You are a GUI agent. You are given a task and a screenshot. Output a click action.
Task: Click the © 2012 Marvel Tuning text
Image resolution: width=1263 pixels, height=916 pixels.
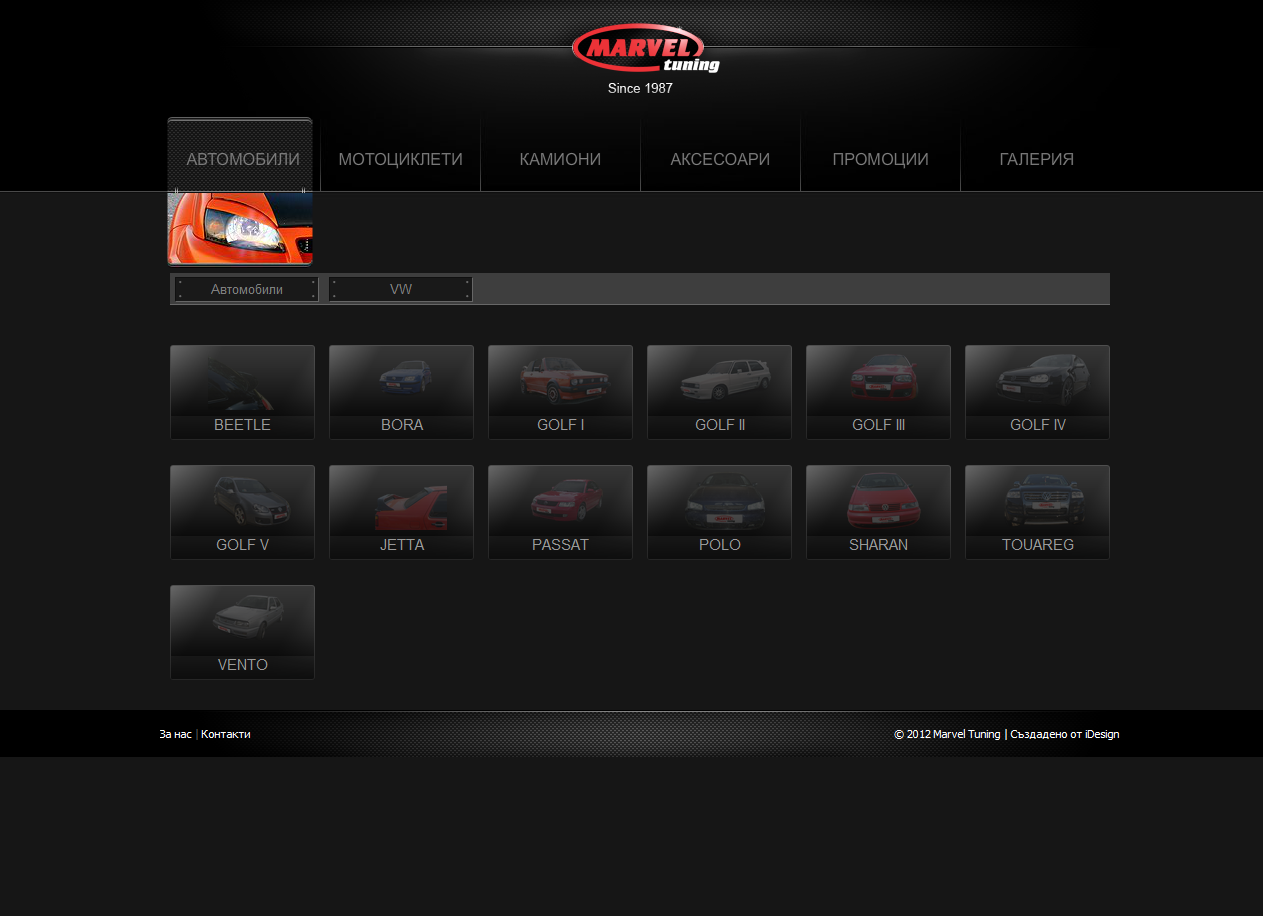(x=947, y=734)
